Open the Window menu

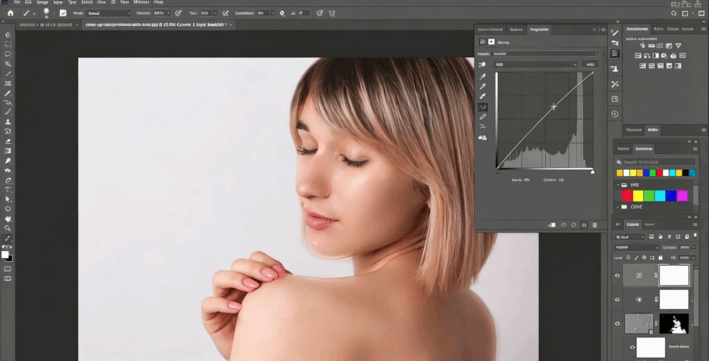point(141,2)
